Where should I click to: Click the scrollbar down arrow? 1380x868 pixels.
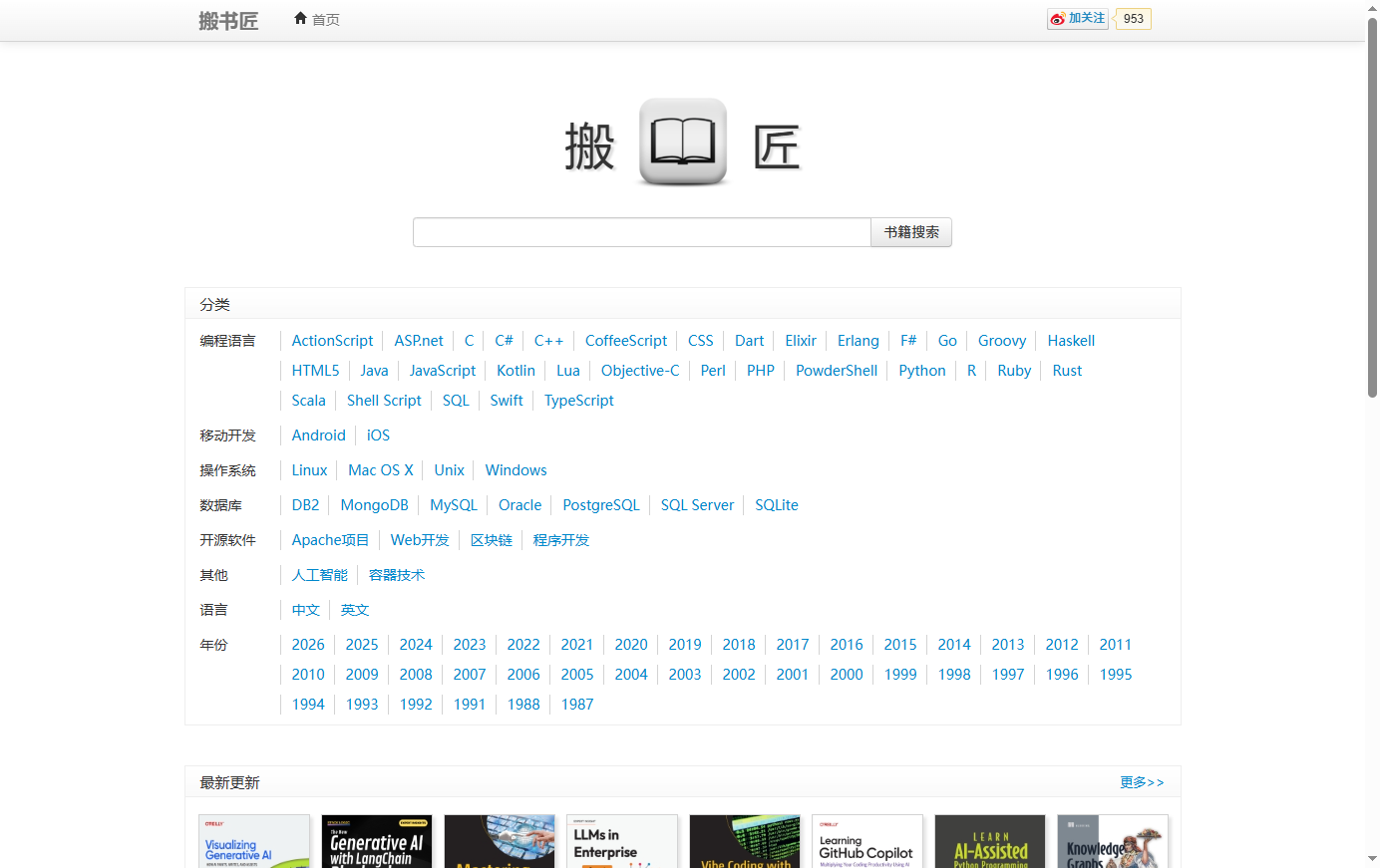click(x=1372, y=859)
